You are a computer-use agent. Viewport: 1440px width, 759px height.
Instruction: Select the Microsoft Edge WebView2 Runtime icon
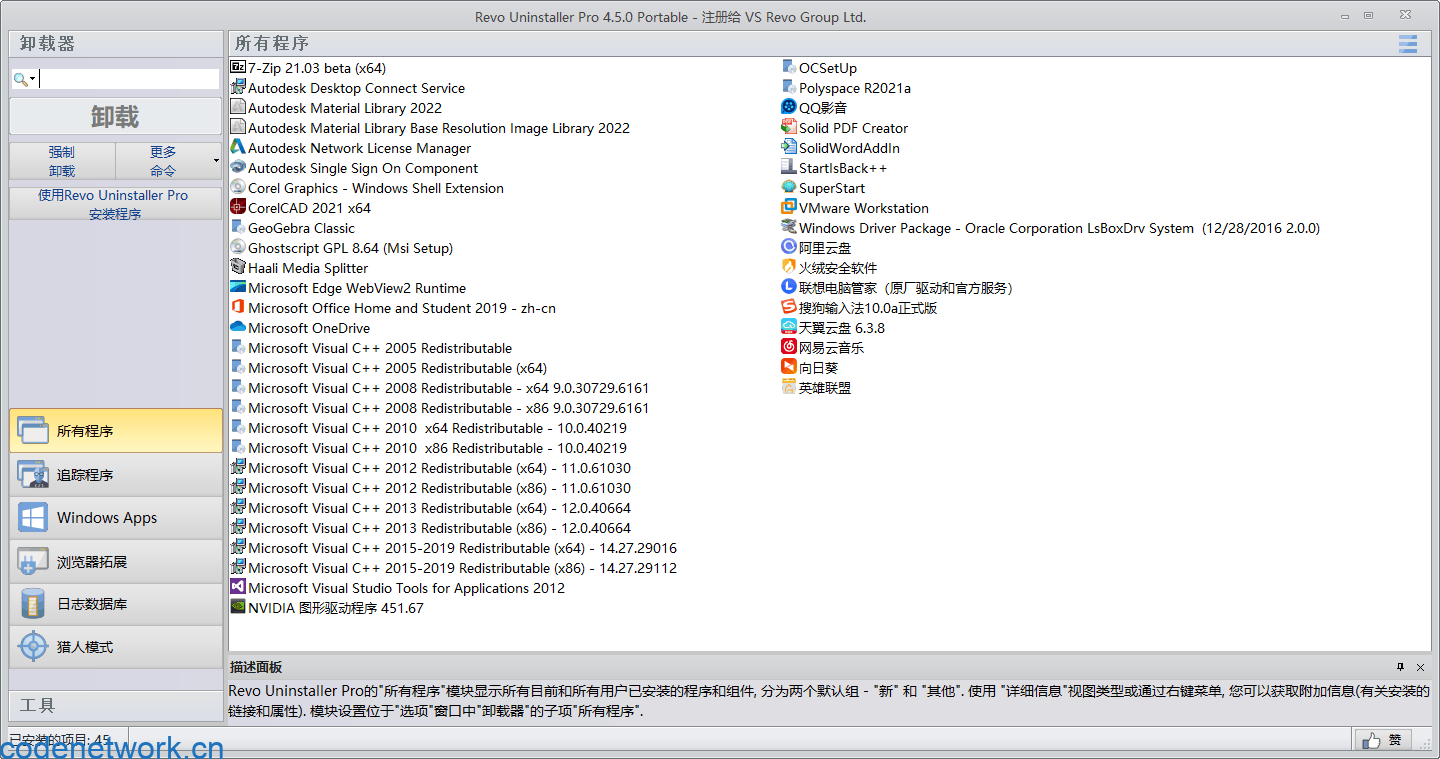point(238,288)
